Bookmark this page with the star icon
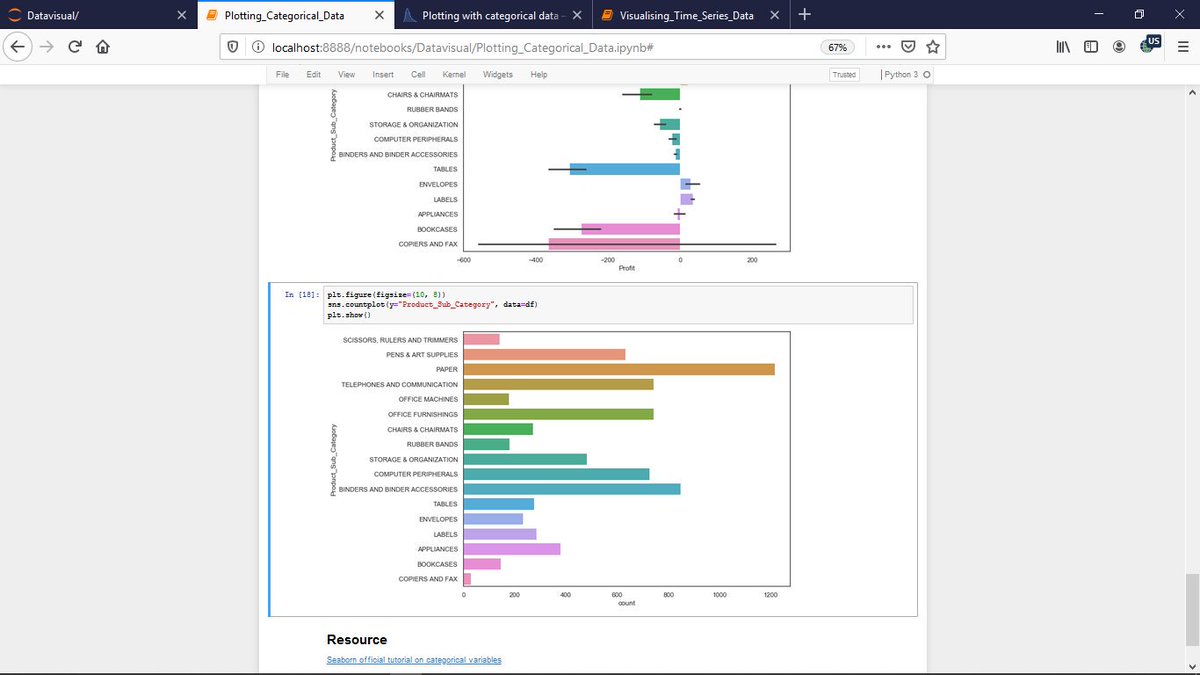The height and width of the screenshot is (675, 1200). (932, 46)
